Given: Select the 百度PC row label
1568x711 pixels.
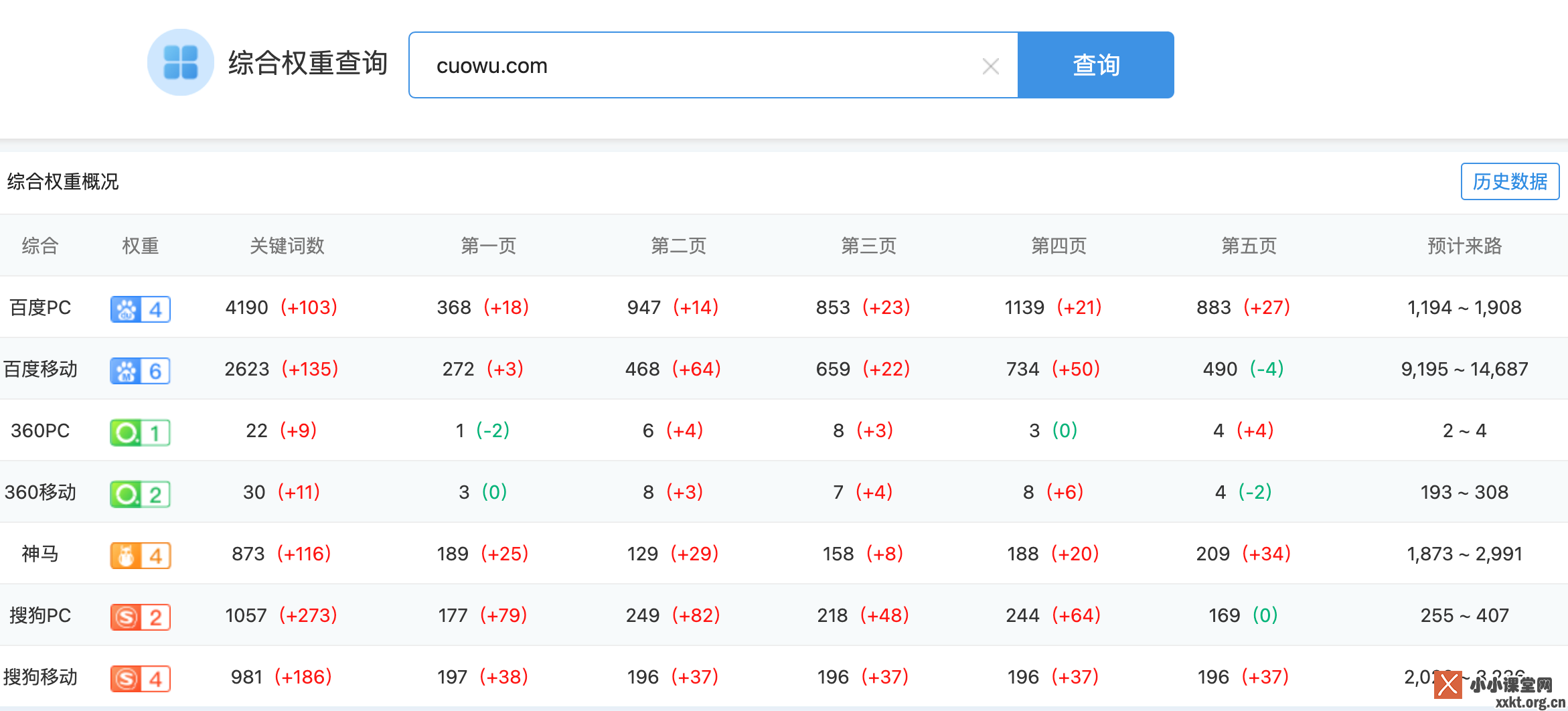Looking at the screenshot, I should point(40,307).
